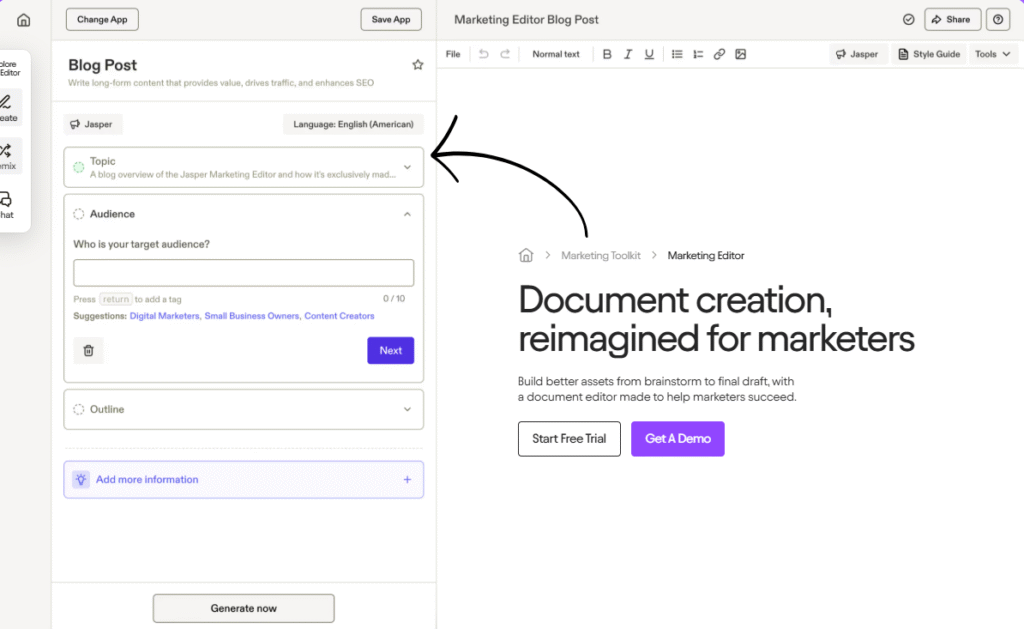Focus the target audience input field
The image size is (1024, 629).
(244, 273)
